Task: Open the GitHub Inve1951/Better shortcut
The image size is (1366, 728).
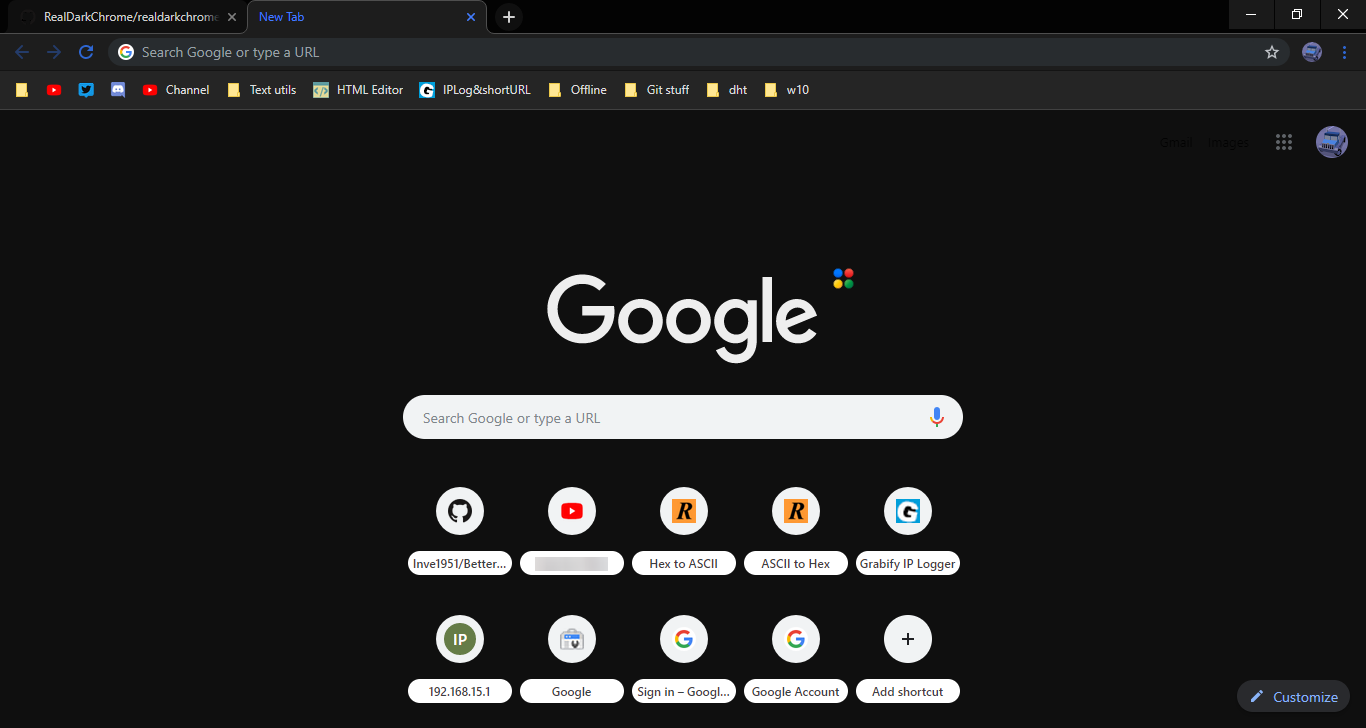Action: click(460, 532)
